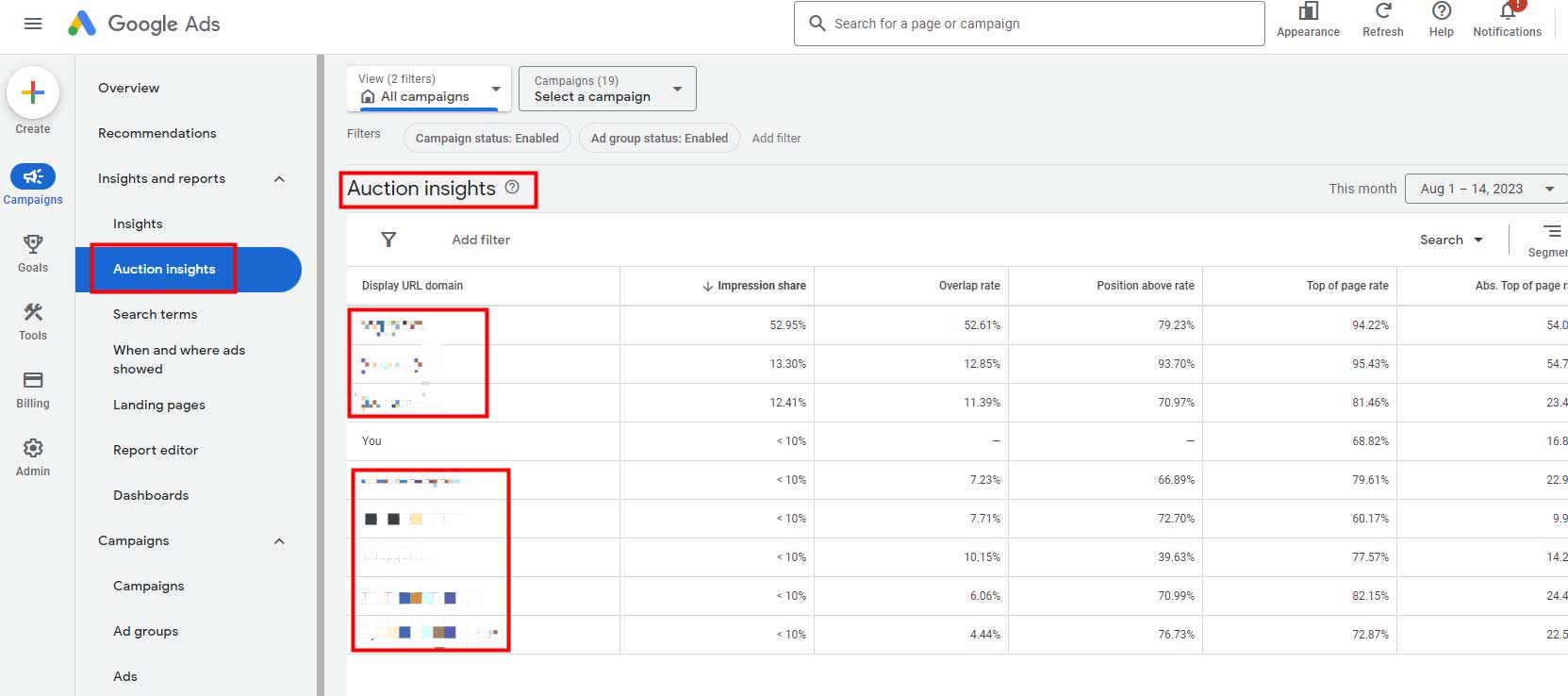The height and width of the screenshot is (696, 1568).
Task: Go to Search terms report
Action: click(x=156, y=314)
